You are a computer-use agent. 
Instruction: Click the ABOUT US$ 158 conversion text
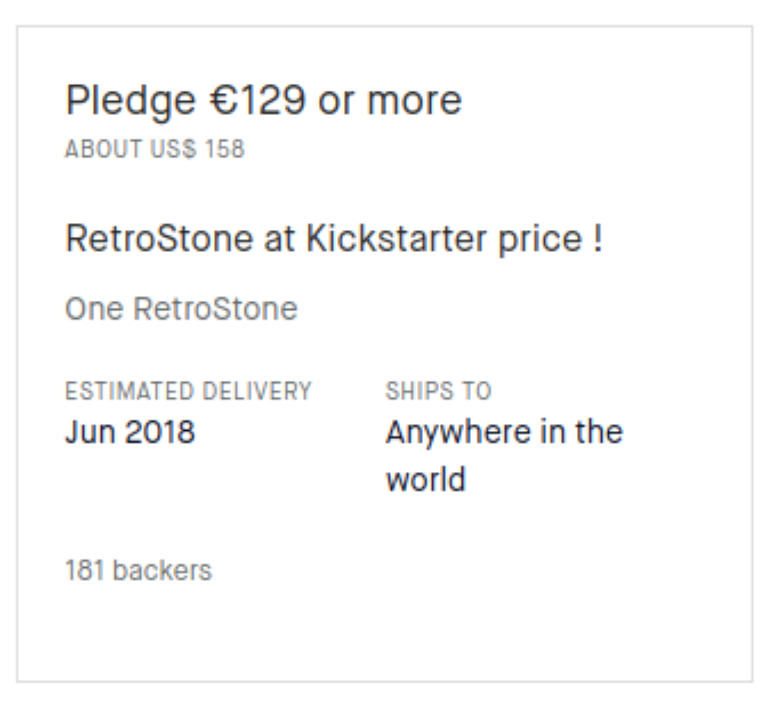154,151
